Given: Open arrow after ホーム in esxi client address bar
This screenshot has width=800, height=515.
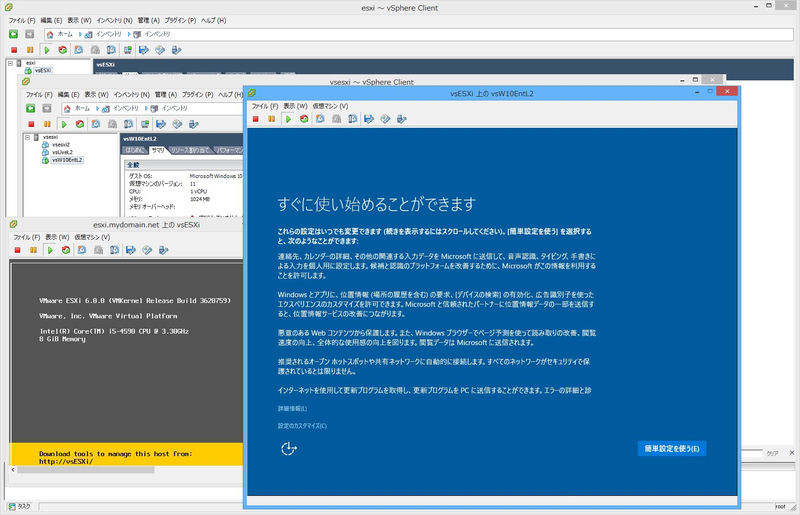Looking at the screenshot, I should pyautogui.click(x=80, y=34).
